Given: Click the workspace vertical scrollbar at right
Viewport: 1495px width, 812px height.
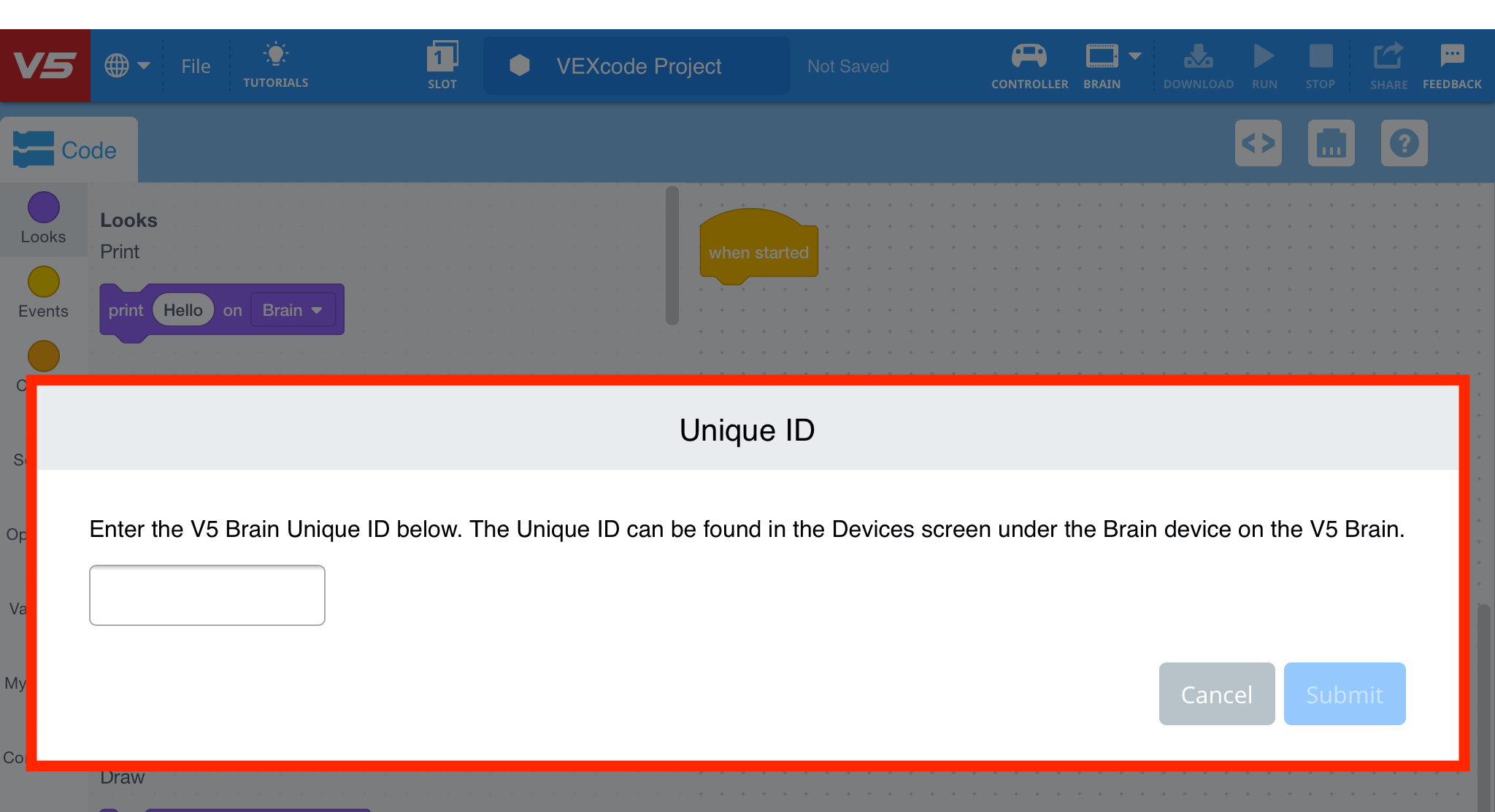Looking at the screenshot, I should [x=1484, y=708].
